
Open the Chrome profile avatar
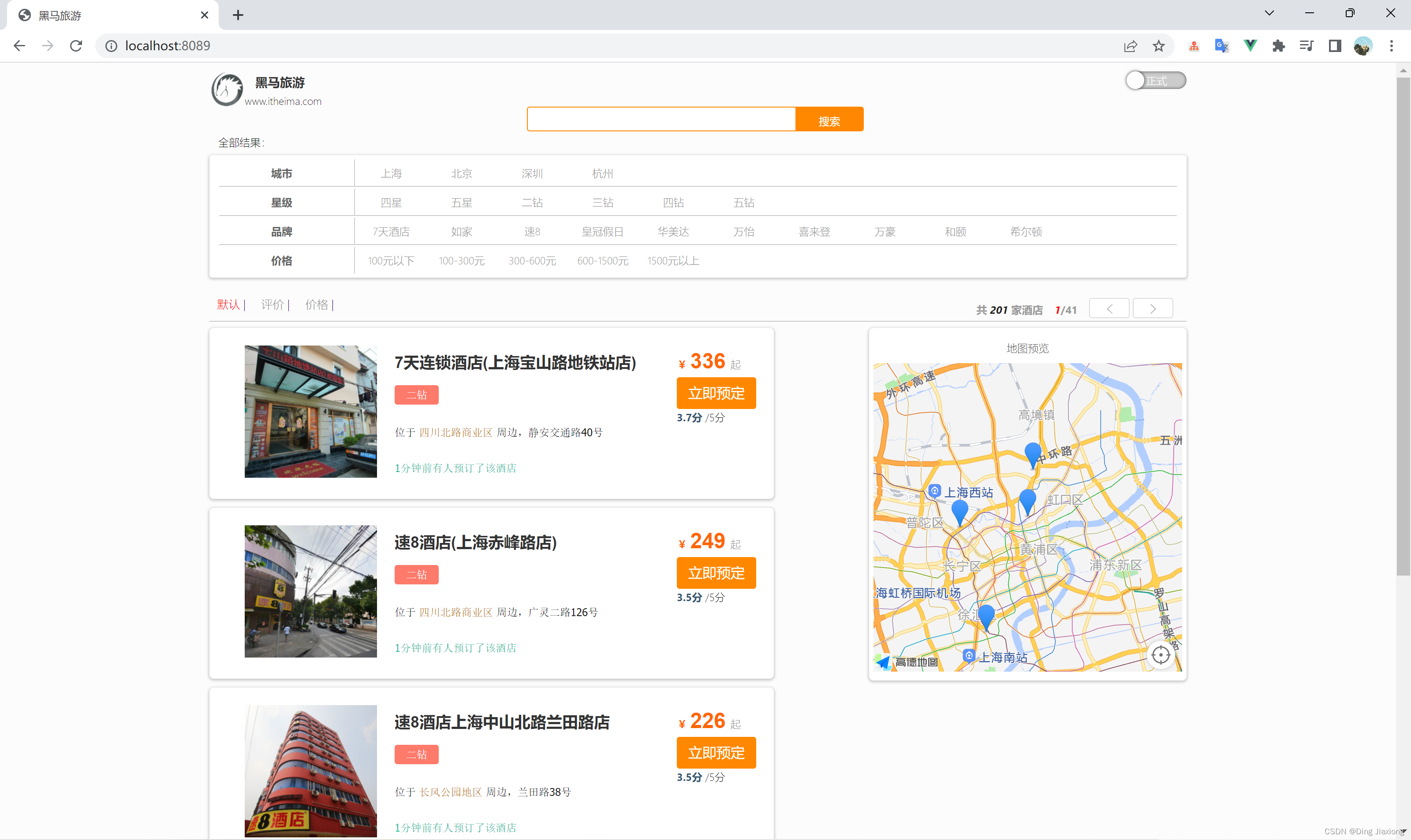point(1363,46)
